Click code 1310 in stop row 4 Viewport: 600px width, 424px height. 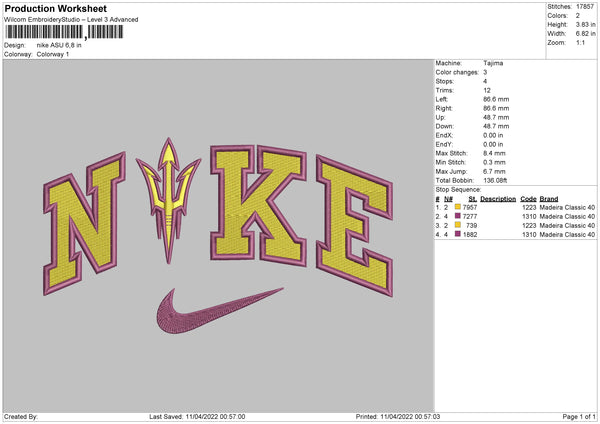point(529,235)
